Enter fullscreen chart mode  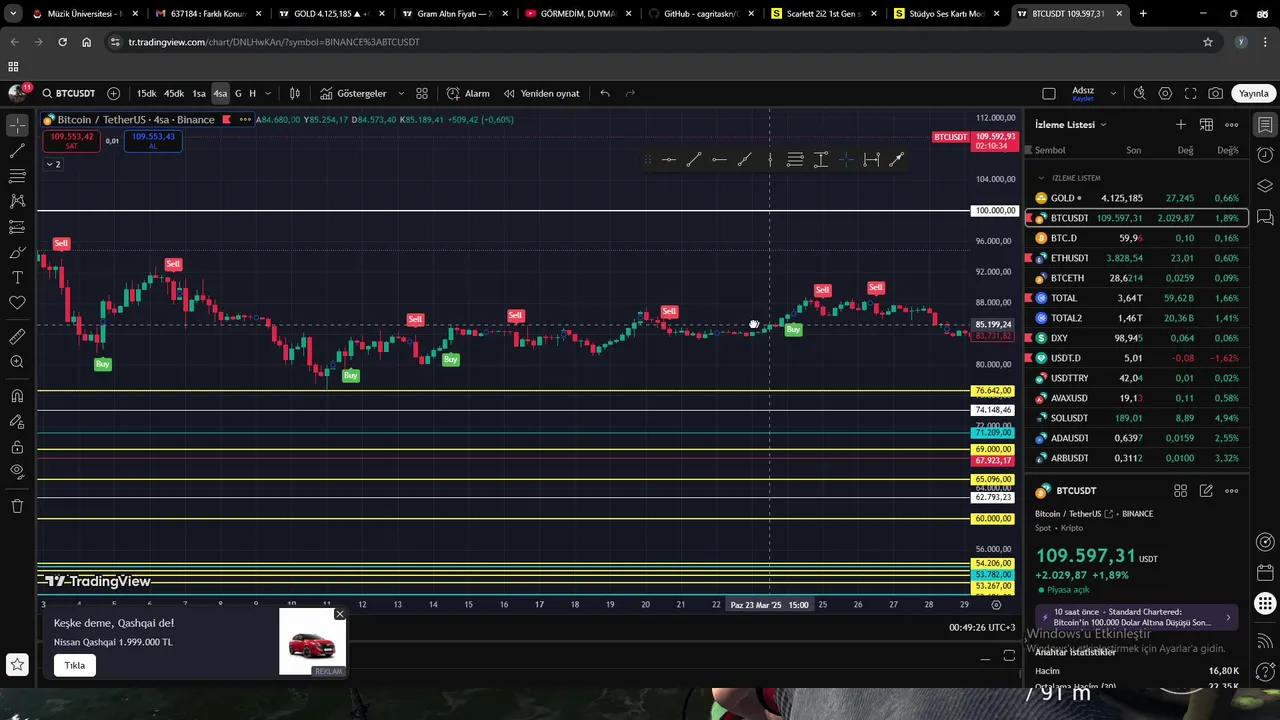point(1190,93)
